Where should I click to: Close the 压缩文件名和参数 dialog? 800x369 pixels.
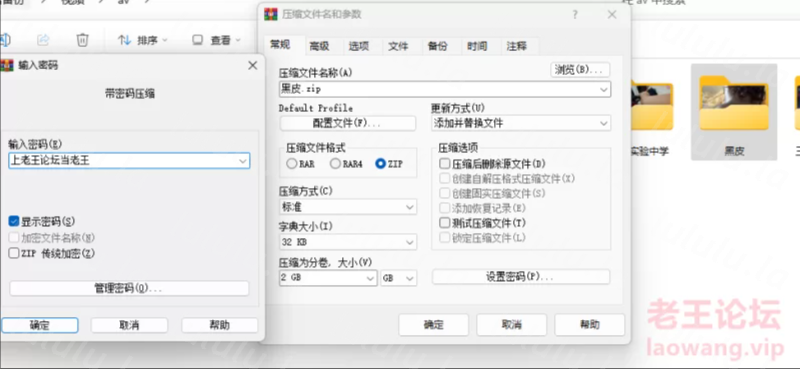(612, 15)
